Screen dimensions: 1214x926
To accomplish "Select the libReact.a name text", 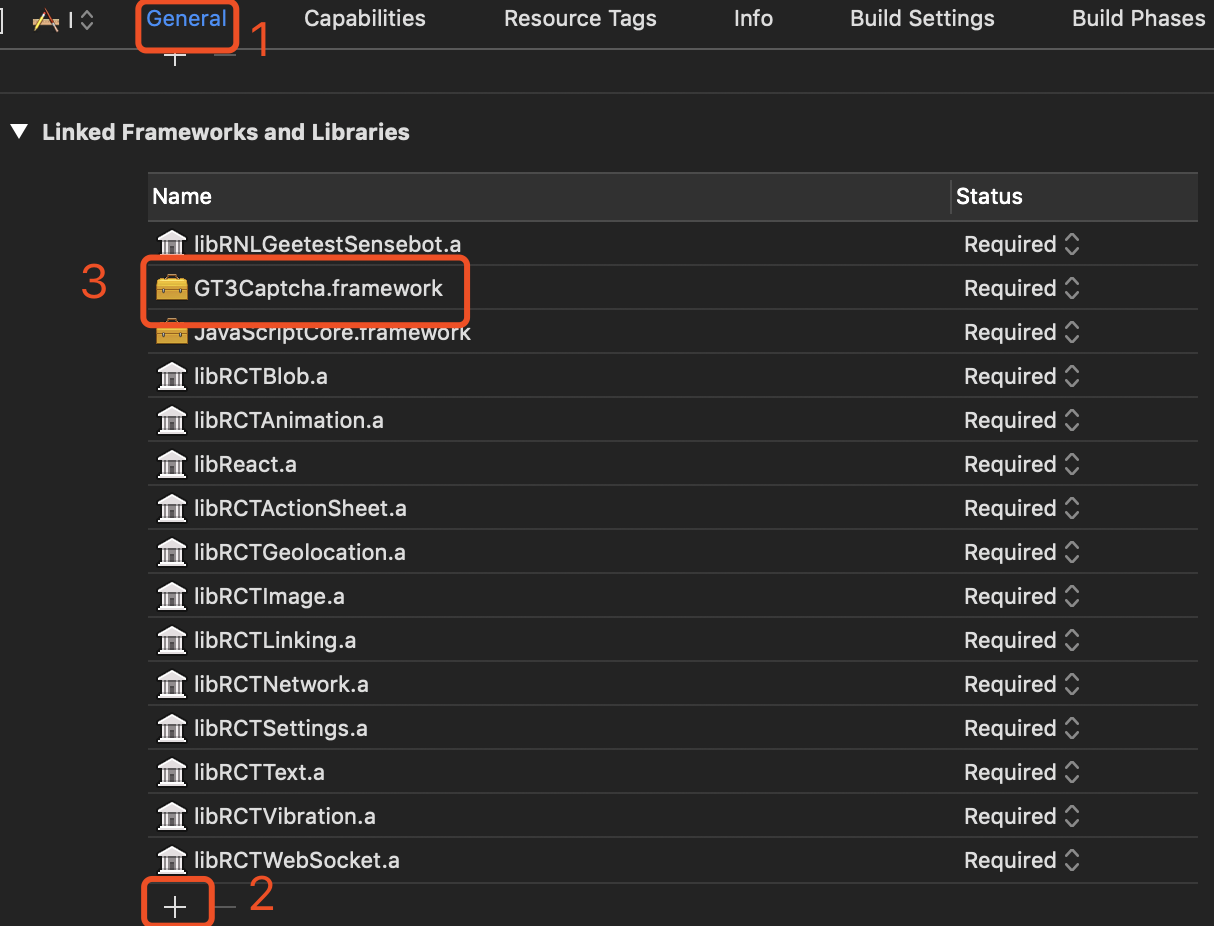I will (245, 464).
